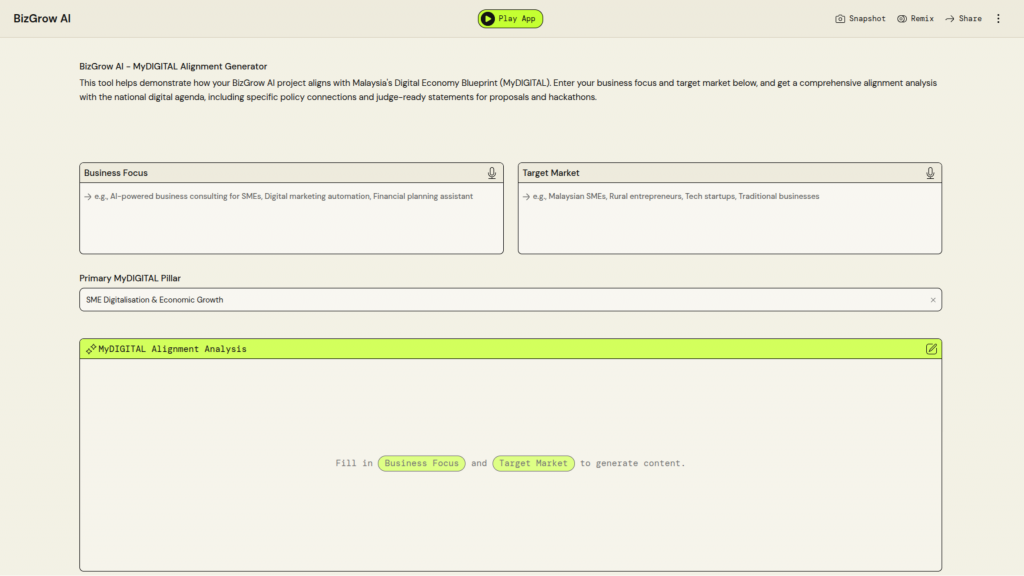Click the edit pencil icon in the Alignment Analysis header
This screenshot has height=576, width=1024.
[931, 349]
